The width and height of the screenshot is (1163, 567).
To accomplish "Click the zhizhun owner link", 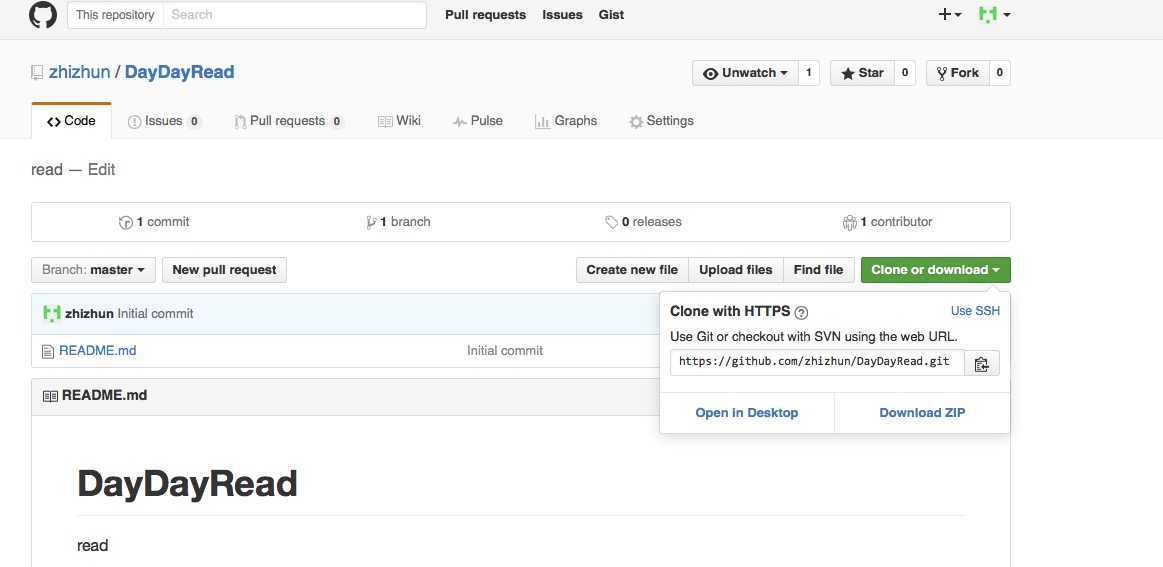I will tap(79, 73).
